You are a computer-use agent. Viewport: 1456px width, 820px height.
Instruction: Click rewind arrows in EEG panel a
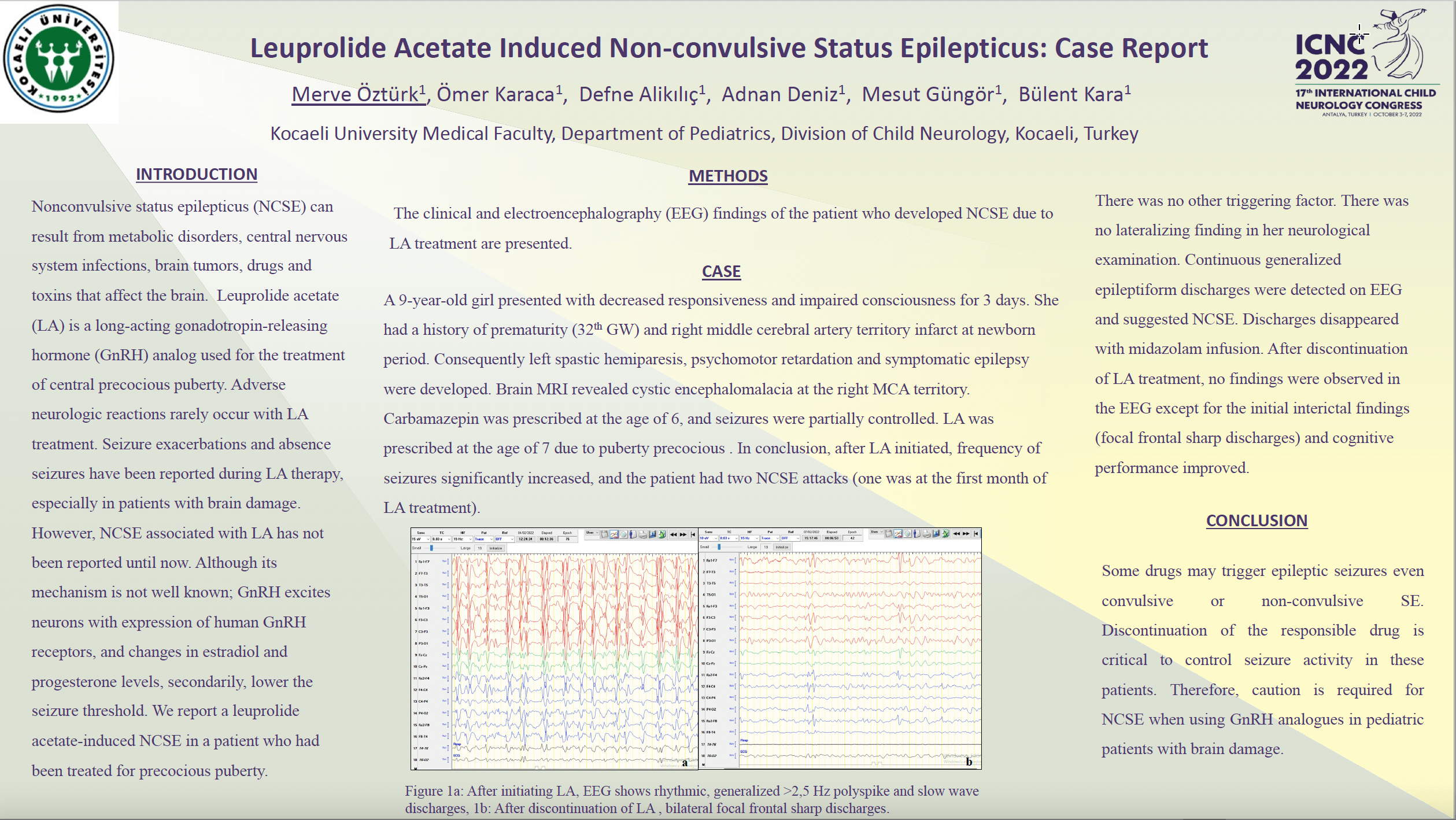674,534
